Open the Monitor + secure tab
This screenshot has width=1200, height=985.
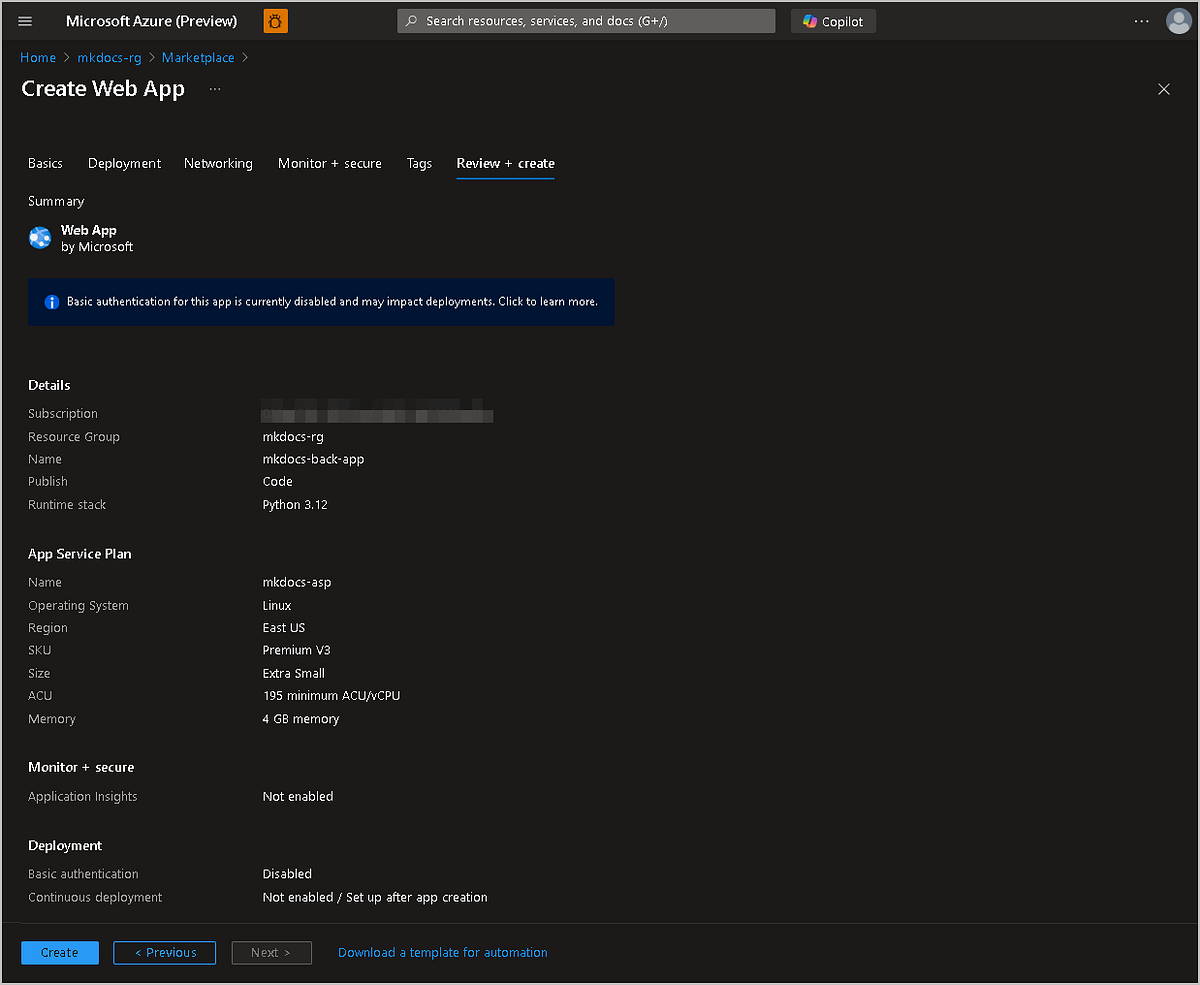[x=329, y=163]
